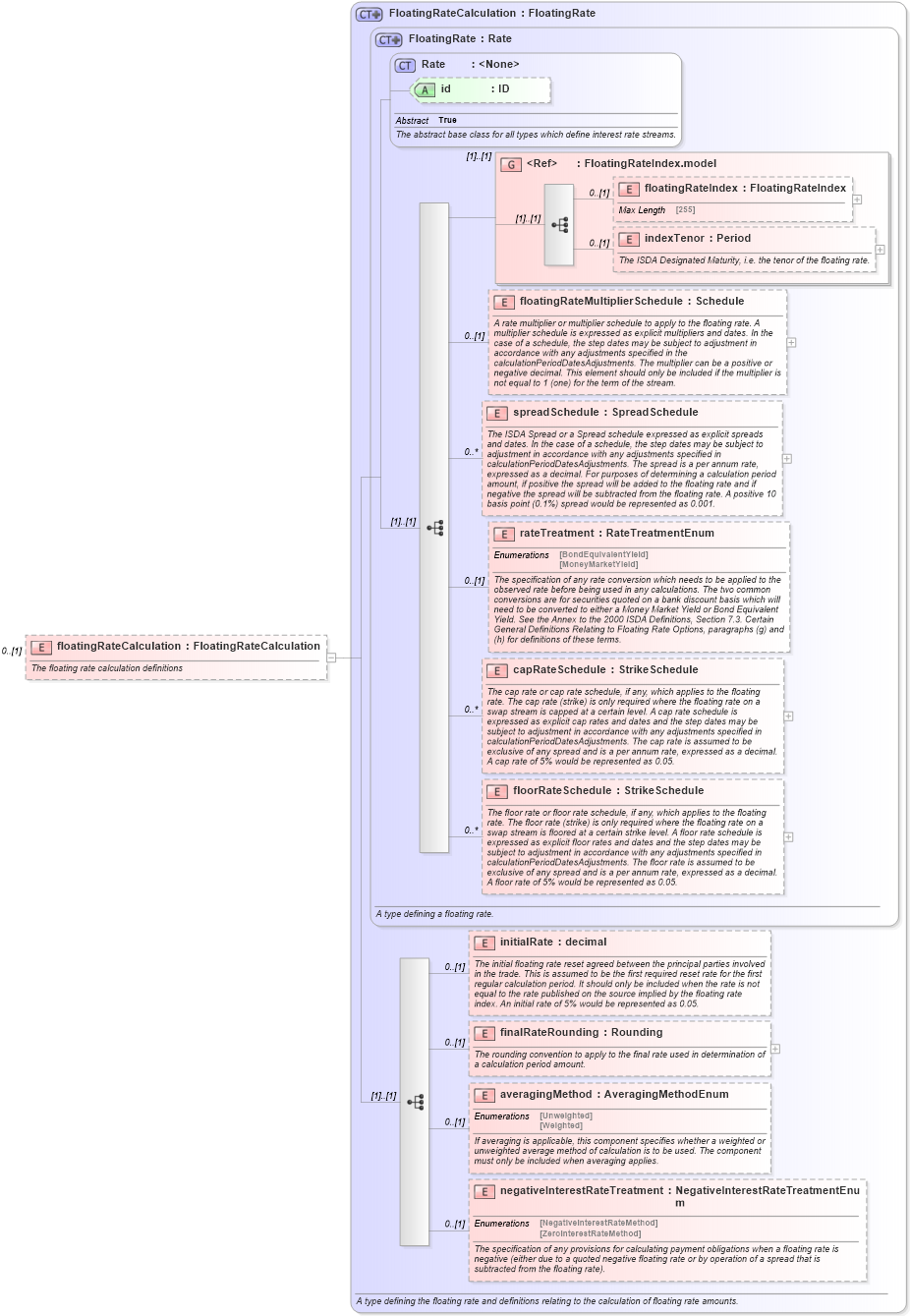The image size is (910, 1316).
Task: Click the 0..[1] cardinality label of root element
Action: tap(12, 651)
